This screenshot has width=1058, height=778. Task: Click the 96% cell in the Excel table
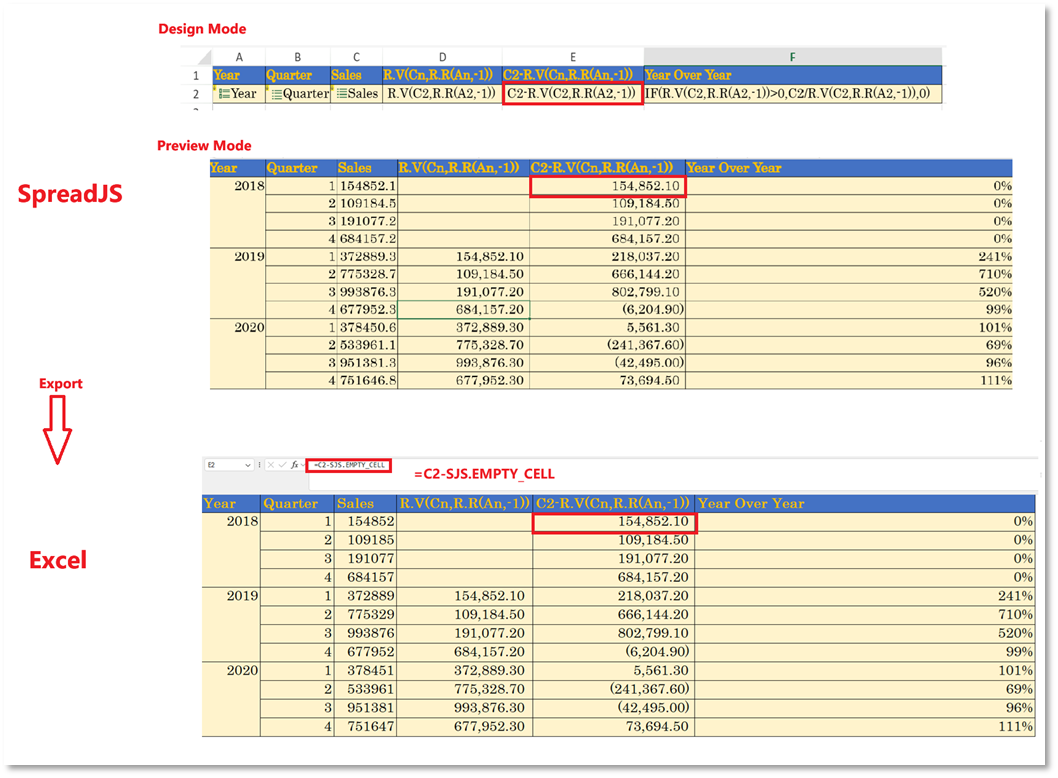point(865,708)
